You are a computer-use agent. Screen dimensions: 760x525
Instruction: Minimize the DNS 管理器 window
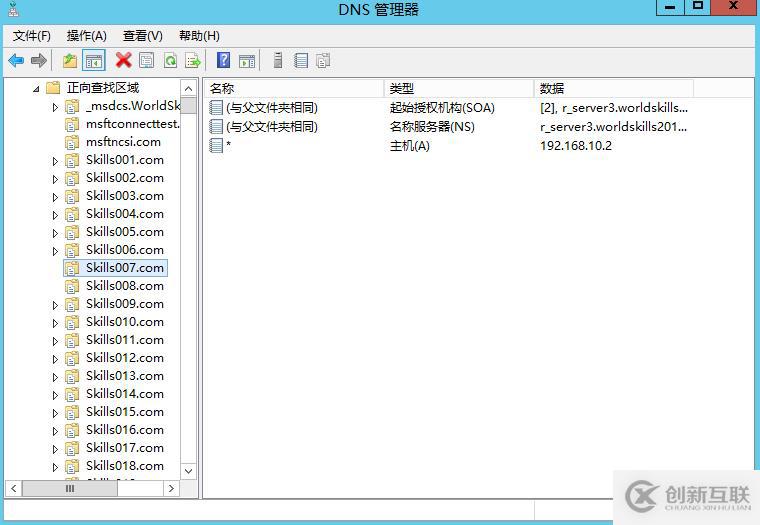(670, 7)
